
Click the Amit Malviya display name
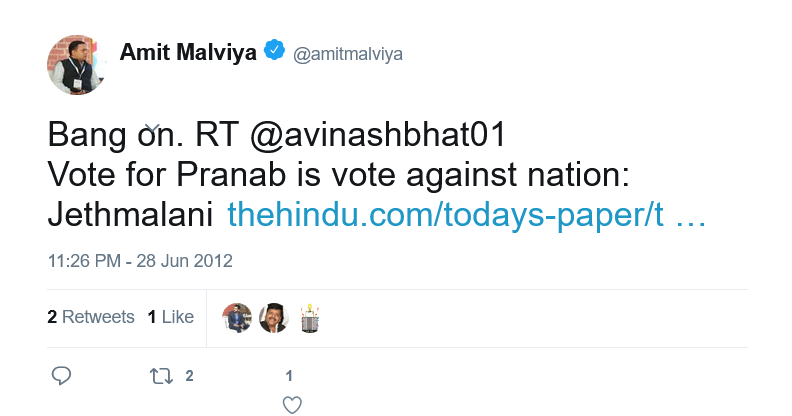pos(188,52)
